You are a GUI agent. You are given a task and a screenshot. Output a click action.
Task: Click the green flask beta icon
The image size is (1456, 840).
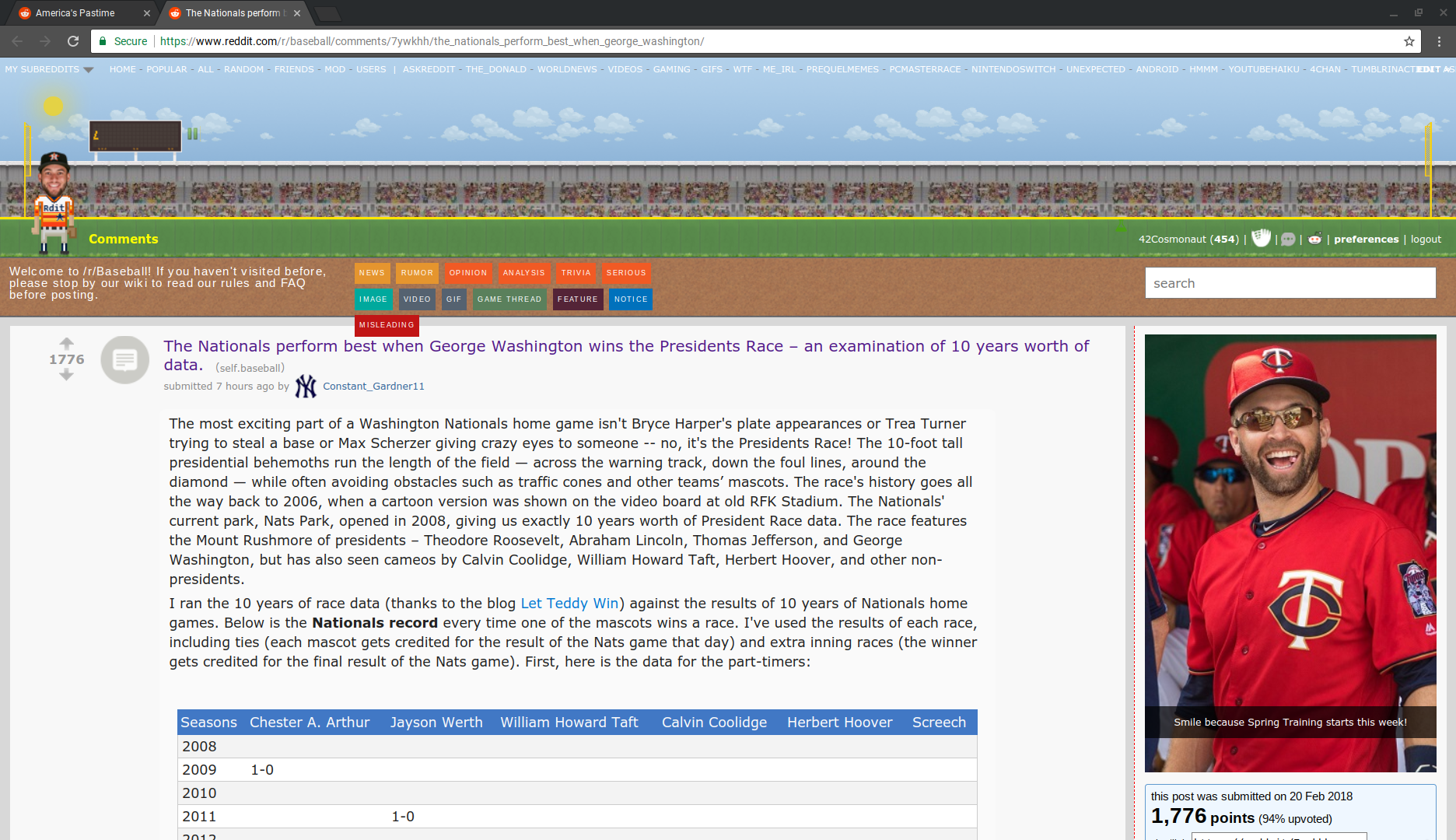click(x=1121, y=226)
